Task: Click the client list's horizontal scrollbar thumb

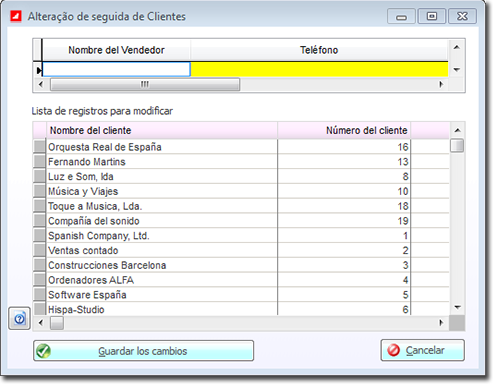Action: 57,322
